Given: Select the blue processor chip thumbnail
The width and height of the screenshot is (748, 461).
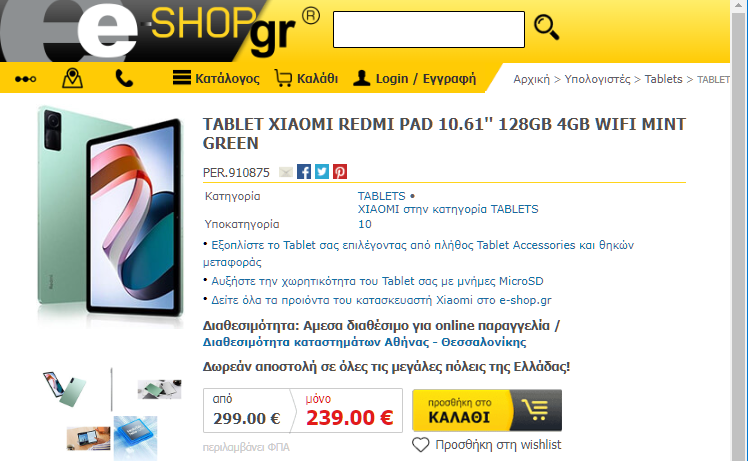Looking at the screenshot, I should [135, 438].
